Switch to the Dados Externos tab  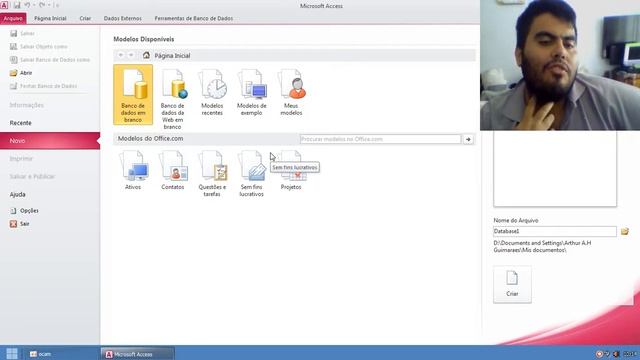[x=122, y=18]
